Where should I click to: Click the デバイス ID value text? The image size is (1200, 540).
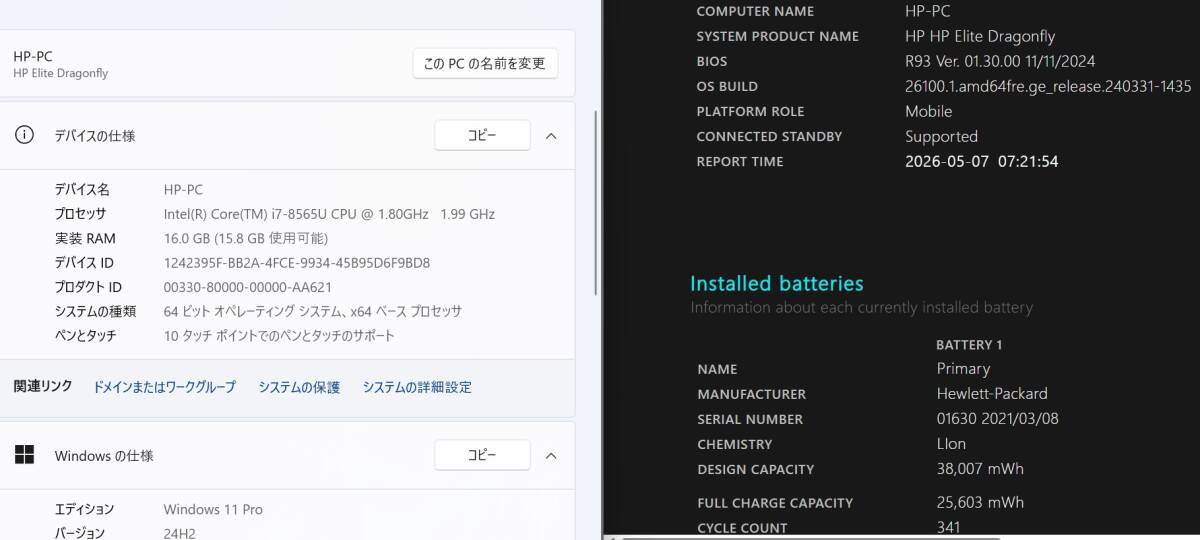coord(296,263)
